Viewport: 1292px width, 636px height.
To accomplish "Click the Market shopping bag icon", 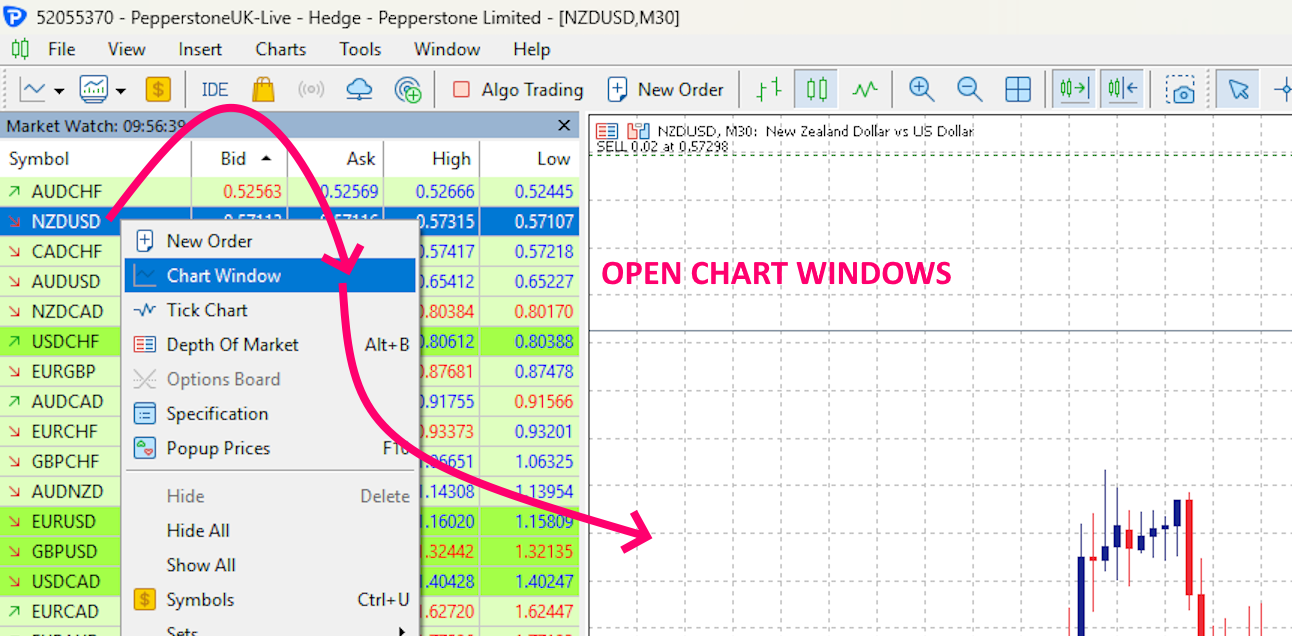I will 263,90.
